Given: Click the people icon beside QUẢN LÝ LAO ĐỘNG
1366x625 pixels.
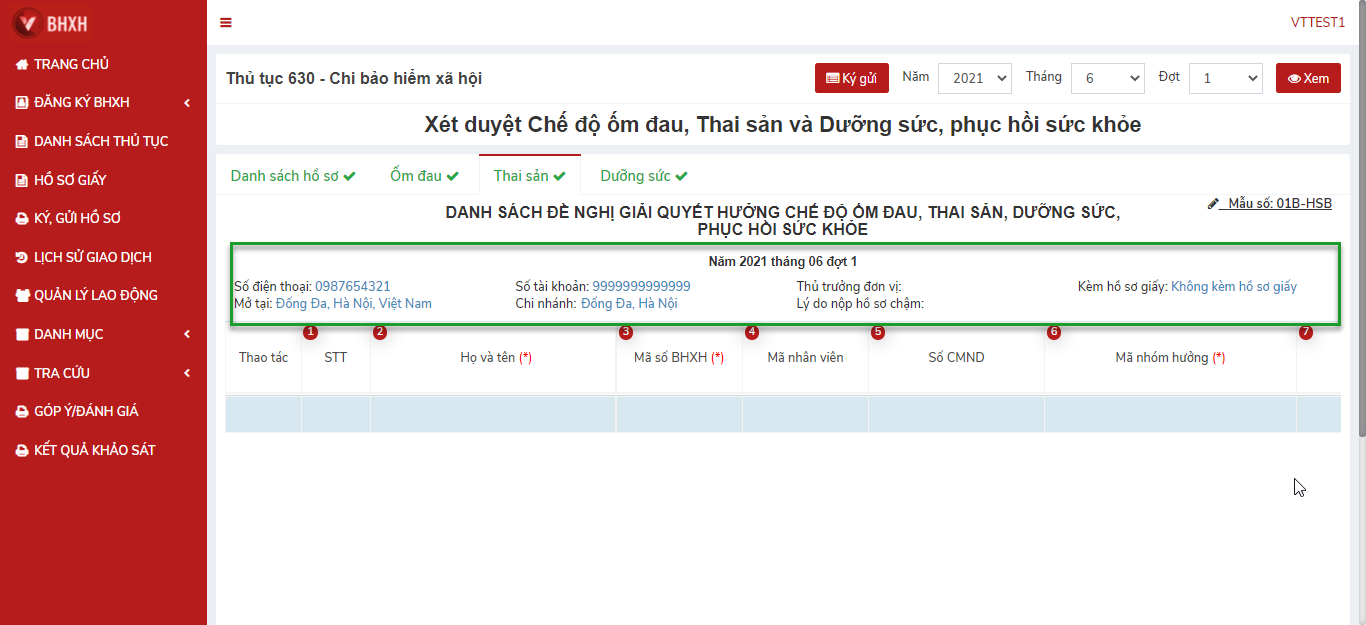Looking at the screenshot, I should [21, 295].
